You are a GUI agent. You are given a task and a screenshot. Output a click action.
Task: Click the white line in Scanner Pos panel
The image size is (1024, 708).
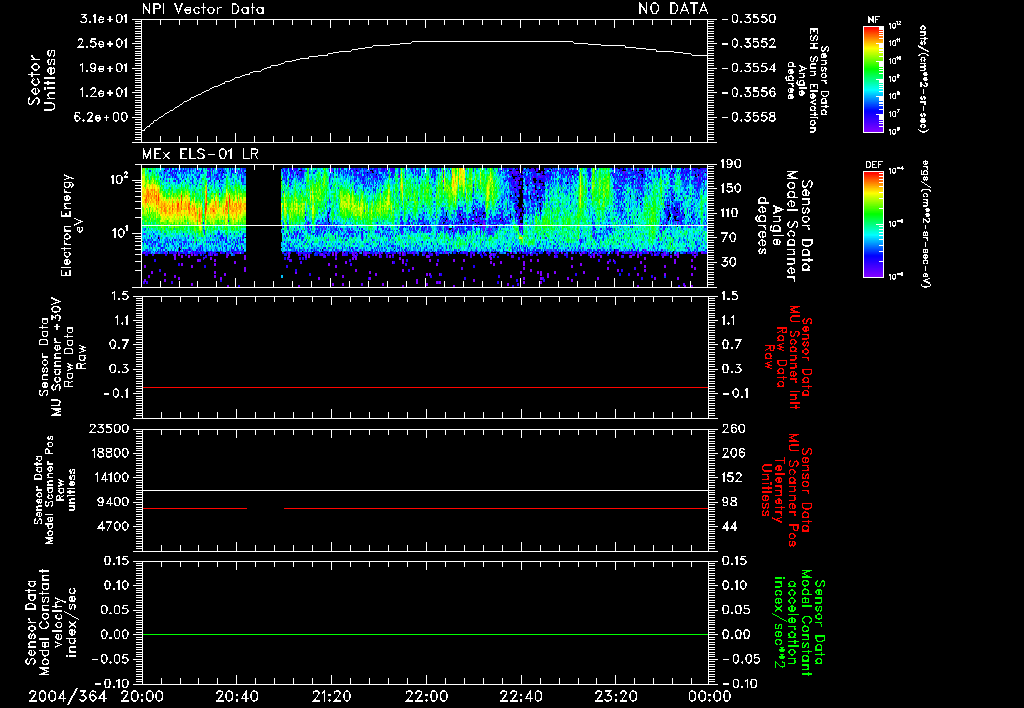[x=424, y=490]
